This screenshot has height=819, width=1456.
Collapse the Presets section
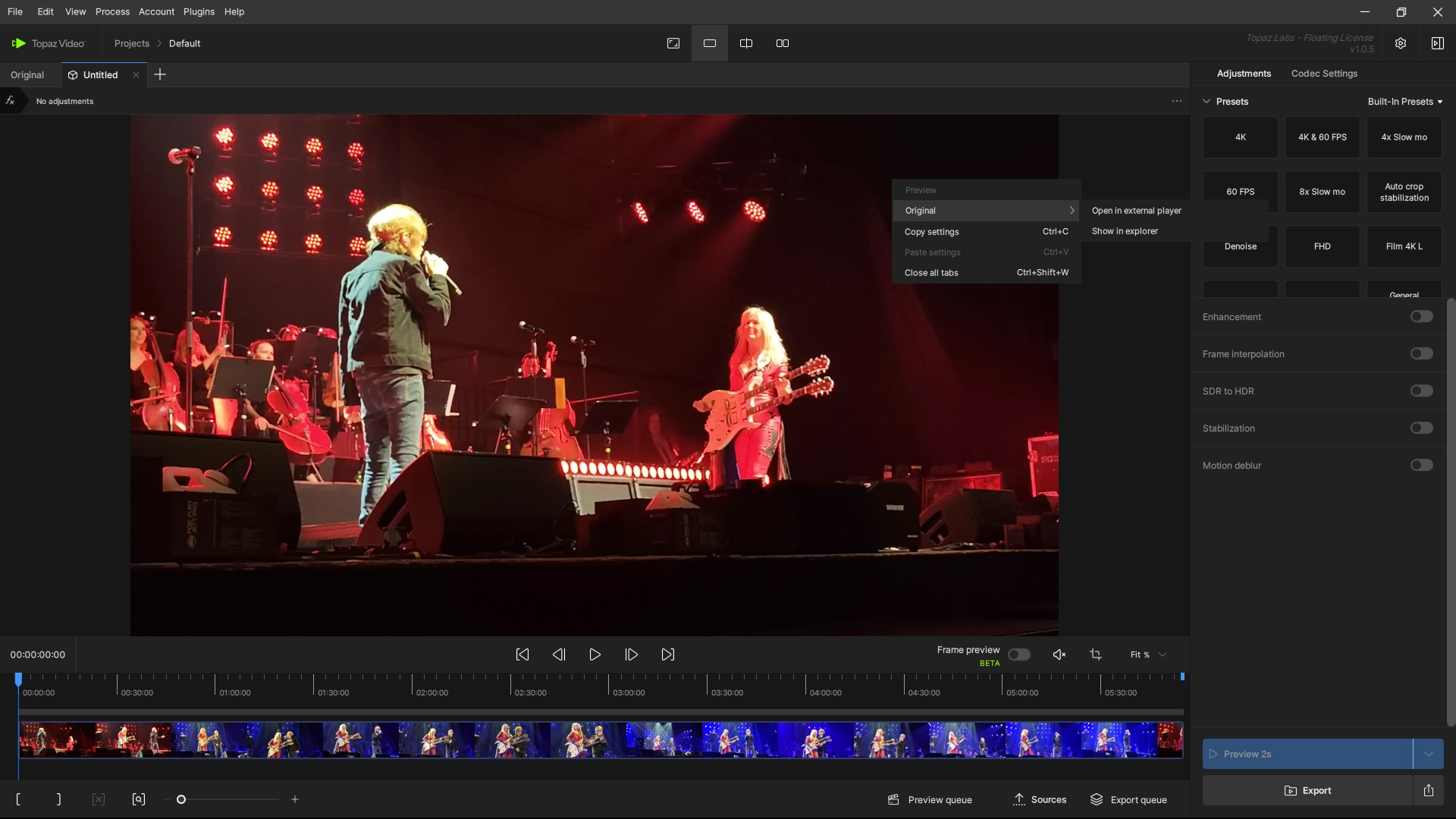[1207, 102]
